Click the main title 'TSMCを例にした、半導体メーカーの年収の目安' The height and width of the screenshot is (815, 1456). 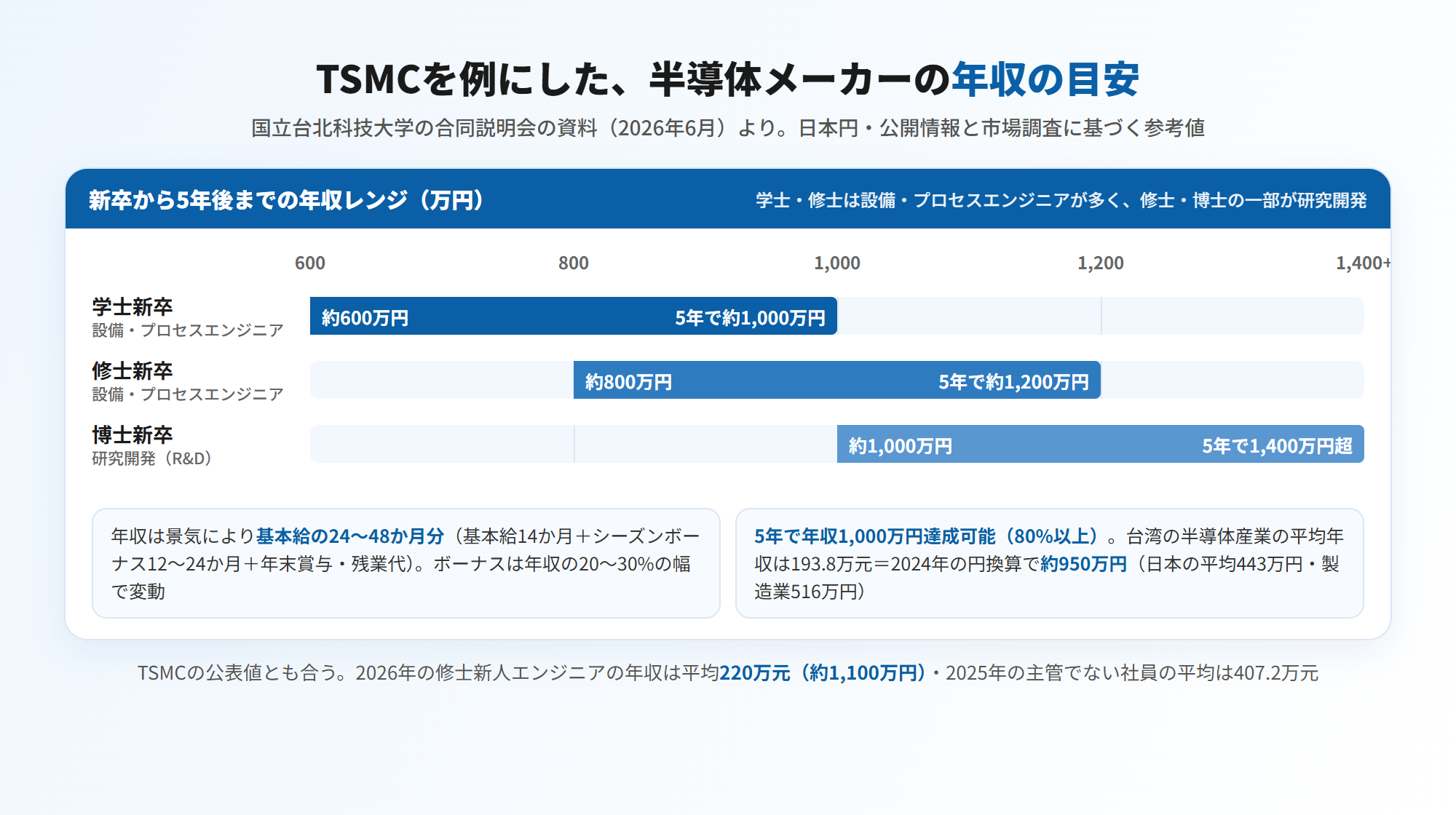728,79
